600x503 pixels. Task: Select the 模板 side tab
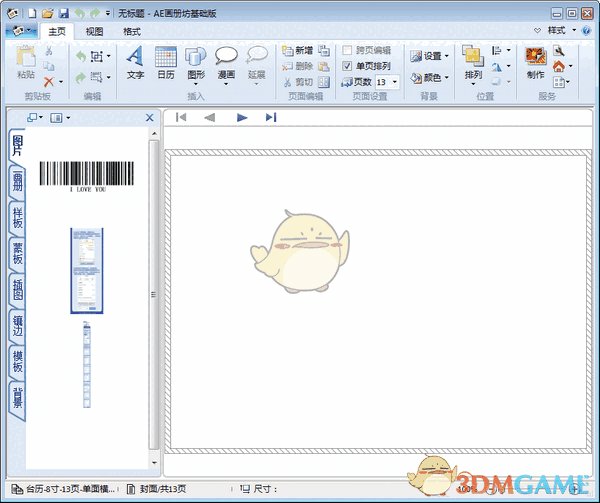pos(18,361)
